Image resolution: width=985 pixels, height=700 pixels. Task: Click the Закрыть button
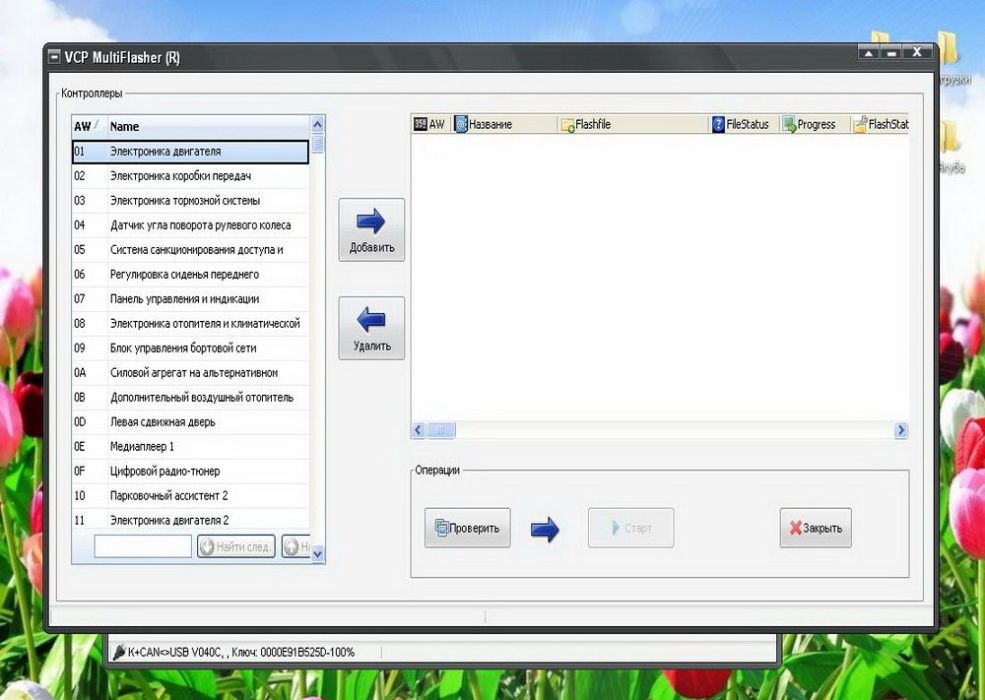coord(816,528)
